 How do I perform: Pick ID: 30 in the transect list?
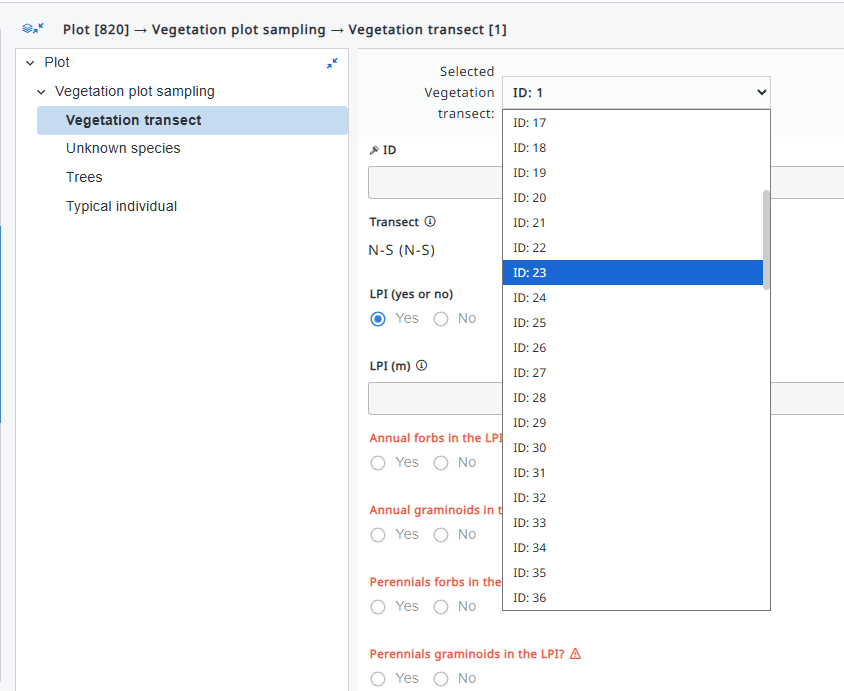632,448
